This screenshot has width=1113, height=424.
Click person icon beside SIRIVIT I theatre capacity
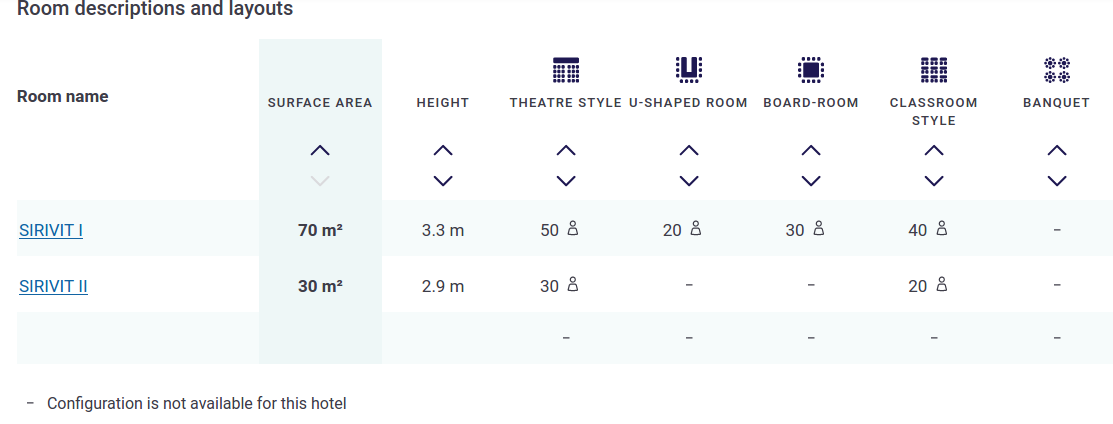point(573,229)
